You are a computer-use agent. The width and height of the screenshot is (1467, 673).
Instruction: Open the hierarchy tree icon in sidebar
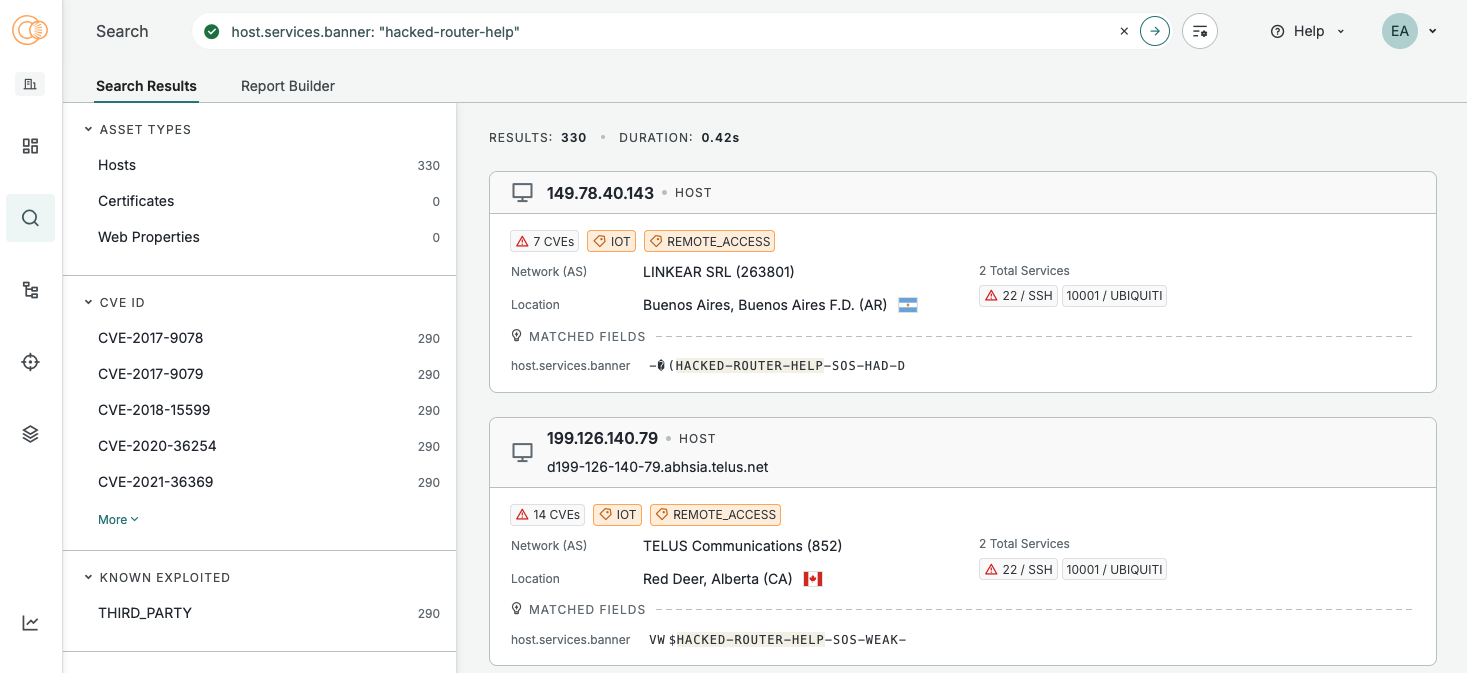[x=30, y=290]
